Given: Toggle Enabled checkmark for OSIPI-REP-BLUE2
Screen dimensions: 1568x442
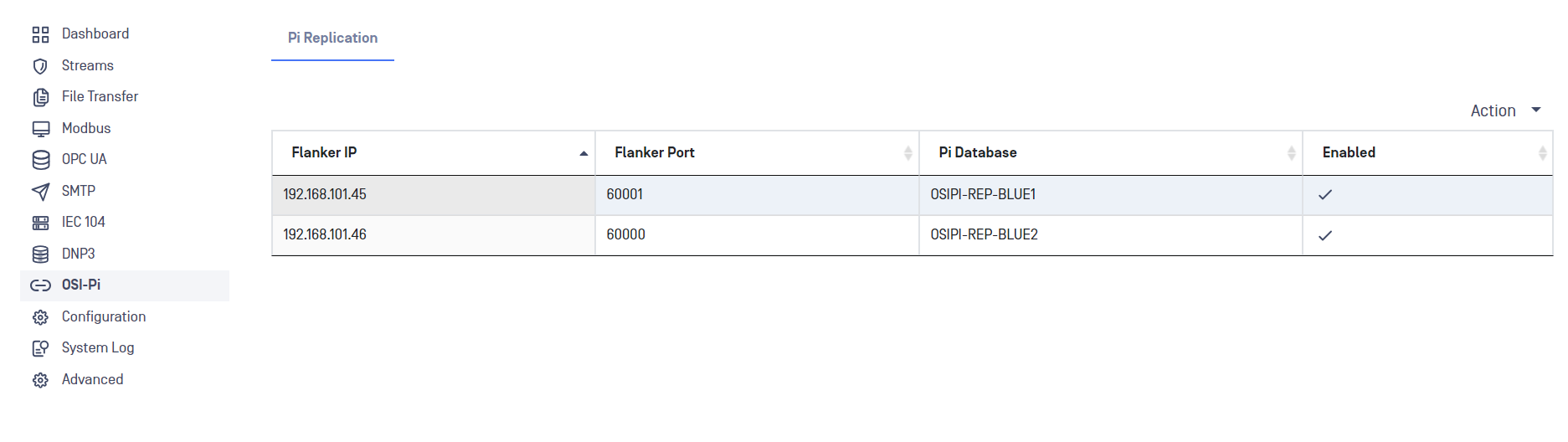Looking at the screenshot, I should (1325, 235).
